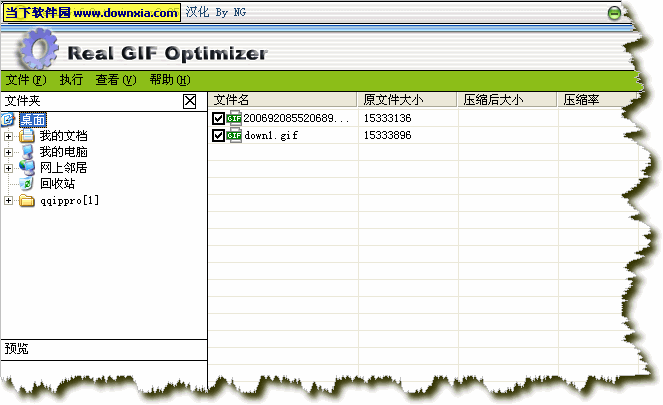Click the 文件夹 panel title
The image size is (663, 405).
pos(22,101)
